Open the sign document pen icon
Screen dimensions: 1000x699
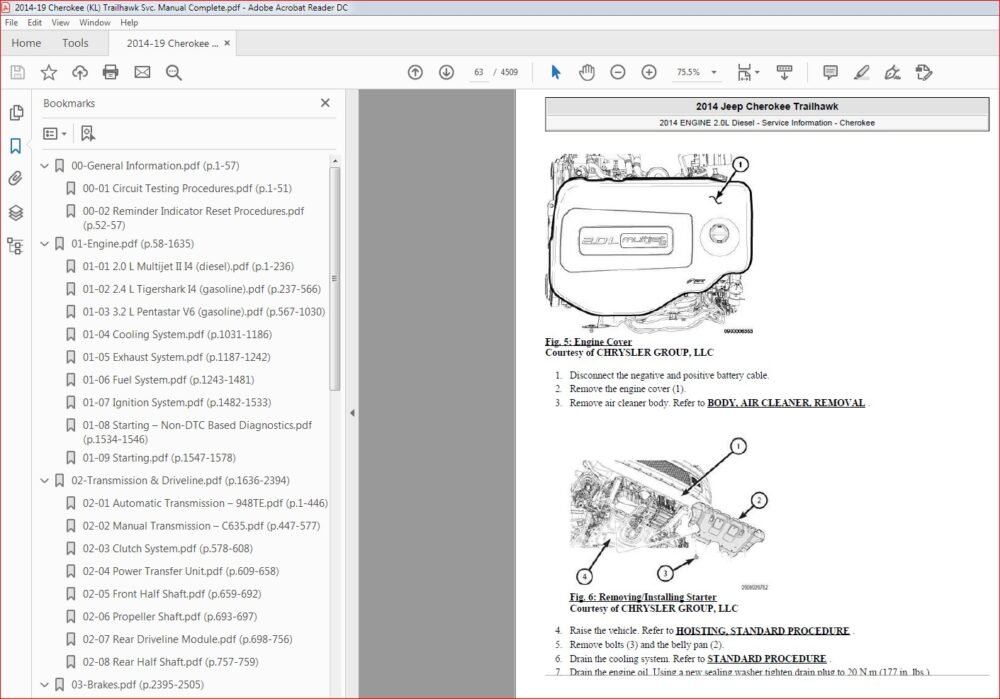[x=893, y=72]
